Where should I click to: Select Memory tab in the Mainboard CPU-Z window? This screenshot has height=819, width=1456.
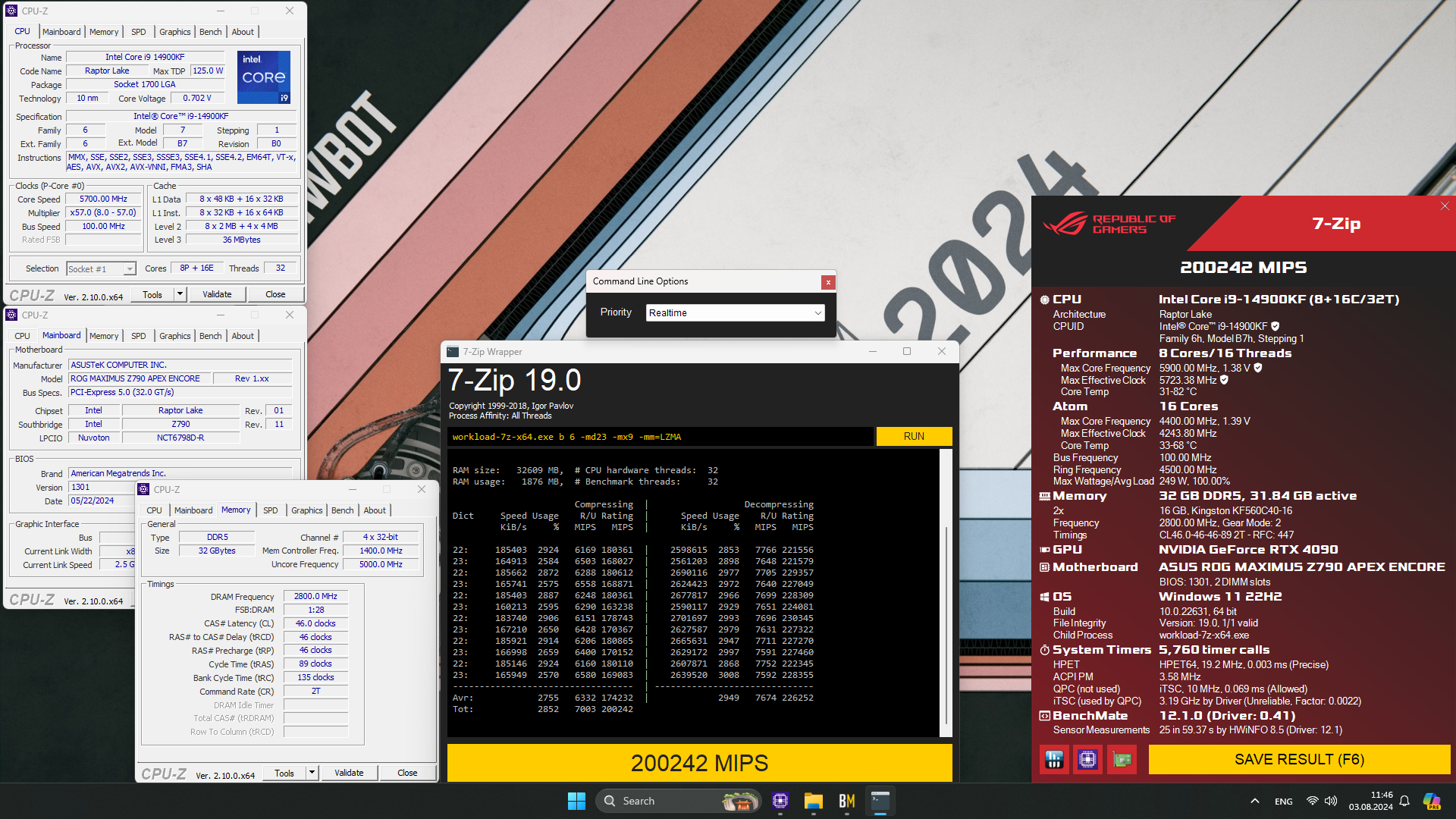(x=104, y=336)
